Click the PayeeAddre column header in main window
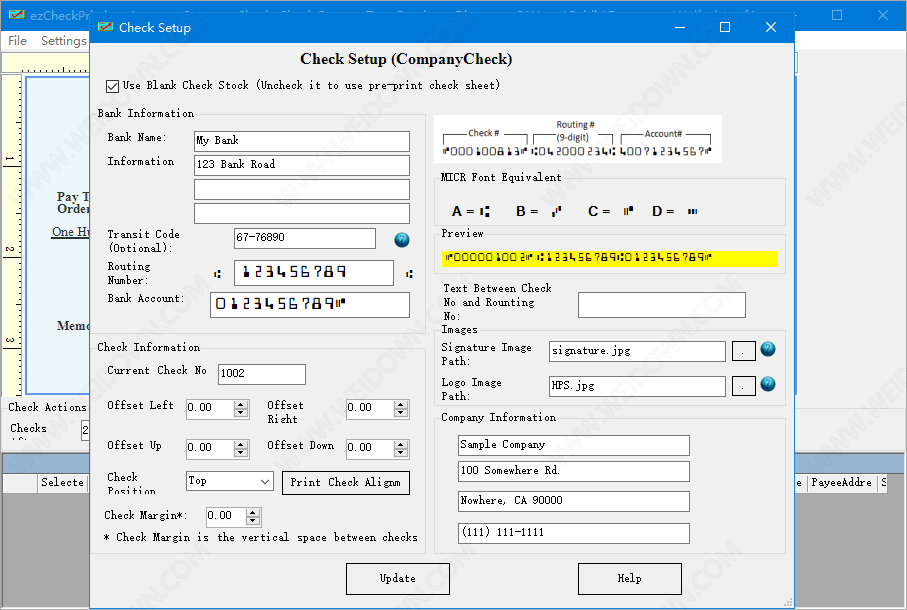907x610 pixels. (842, 483)
